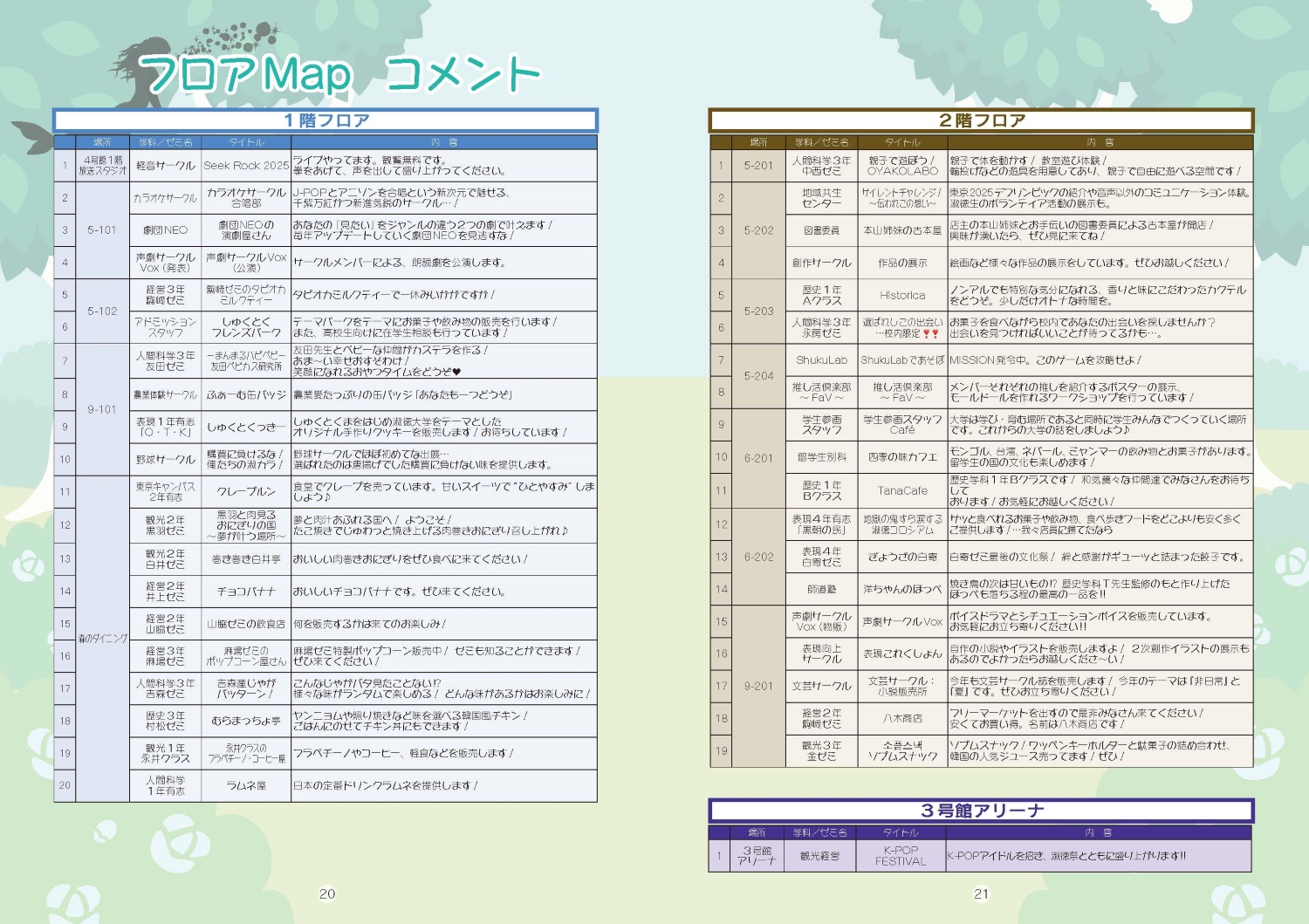Click the "K-POP FESTIVAL" title cell
The width and height of the screenshot is (1309, 924).
(x=901, y=856)
